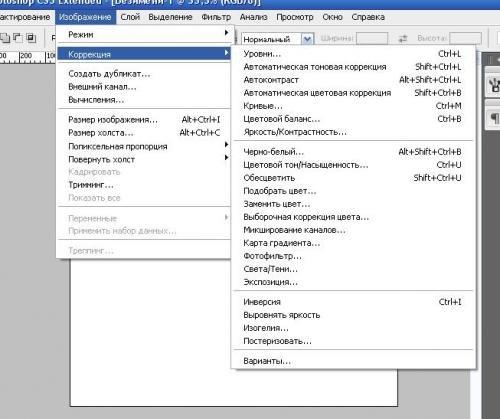Click the swap width and height icon

403,39
